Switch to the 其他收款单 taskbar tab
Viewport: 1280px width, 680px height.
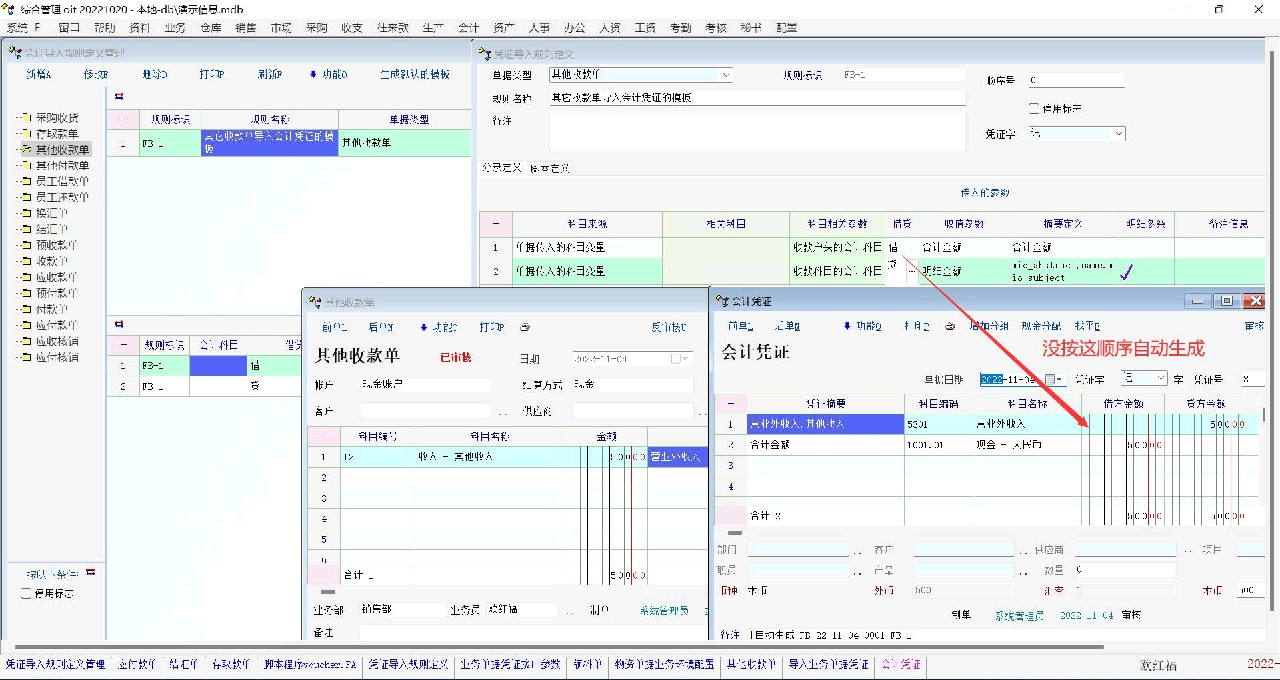click(750, 665)
